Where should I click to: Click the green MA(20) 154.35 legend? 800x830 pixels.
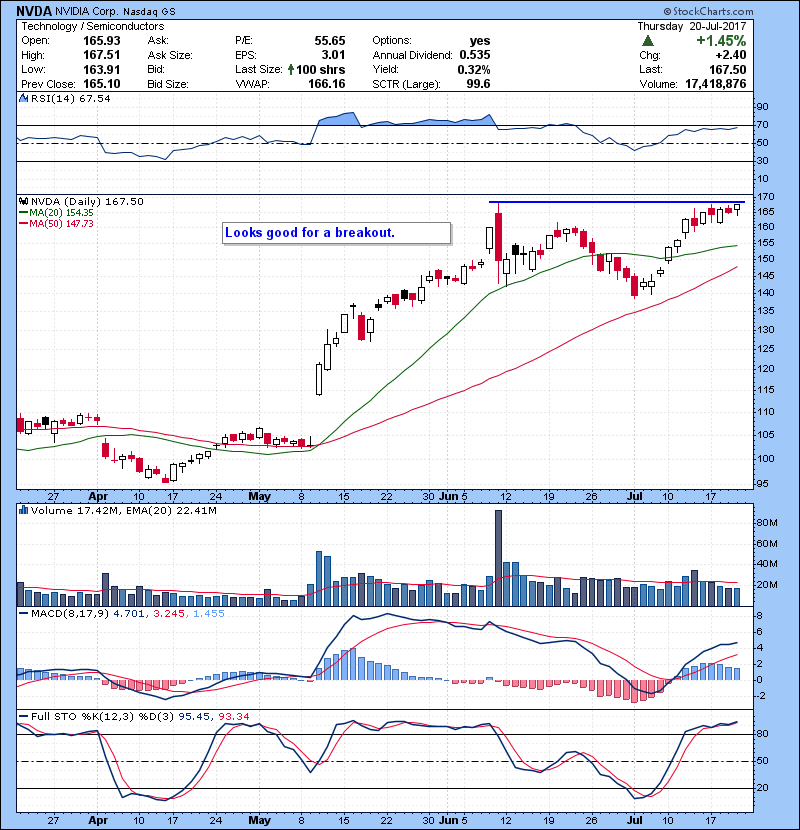[x=56, y=212]
